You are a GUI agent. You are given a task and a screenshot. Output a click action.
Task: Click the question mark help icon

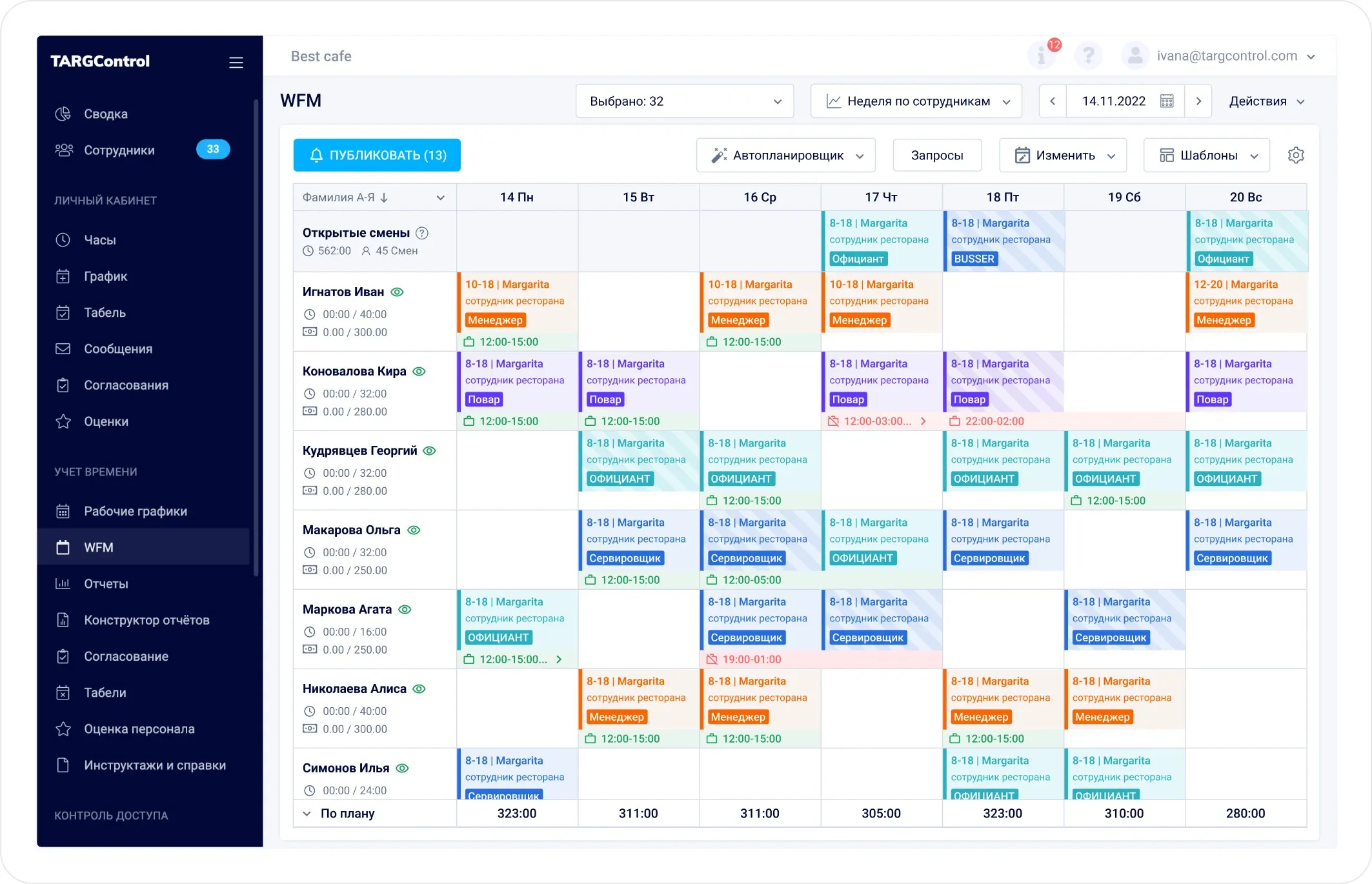coord(1088,56)
